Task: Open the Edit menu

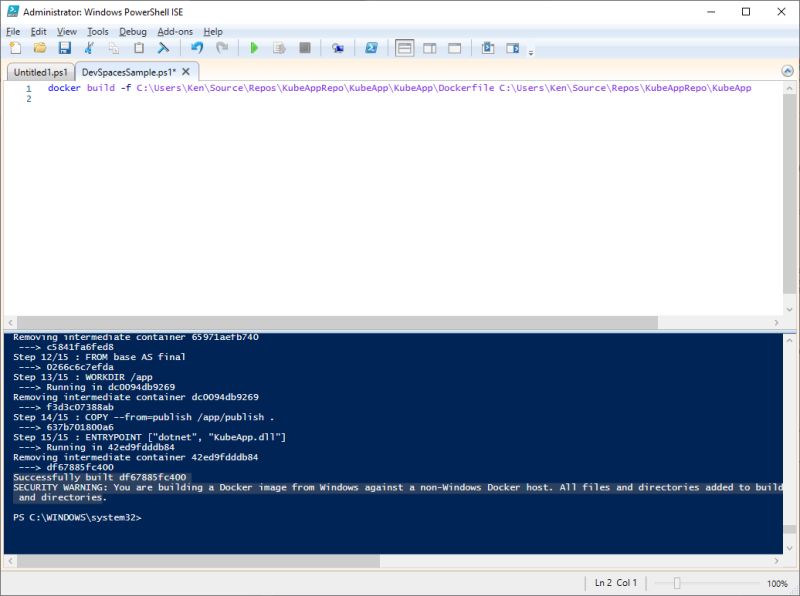Action: 38,32
